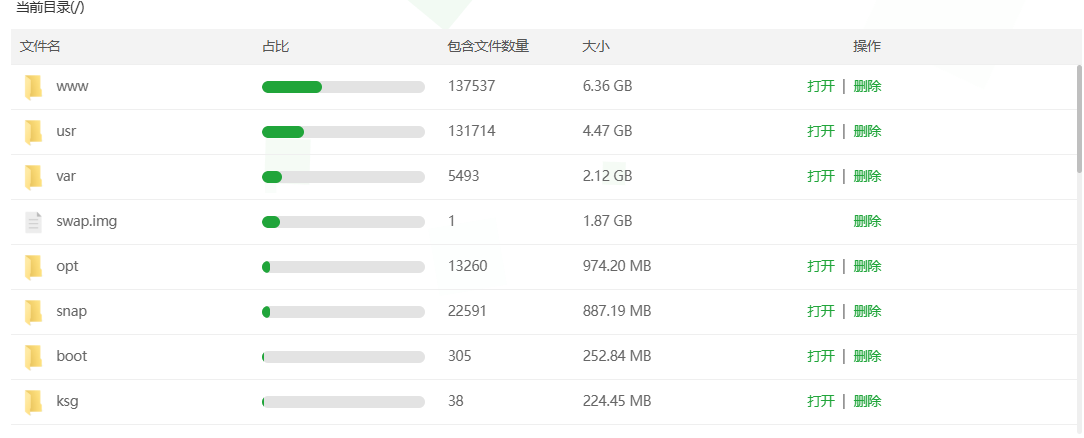Select the opt file name
The image size is (1084, 438).
[x=67, y=267]
